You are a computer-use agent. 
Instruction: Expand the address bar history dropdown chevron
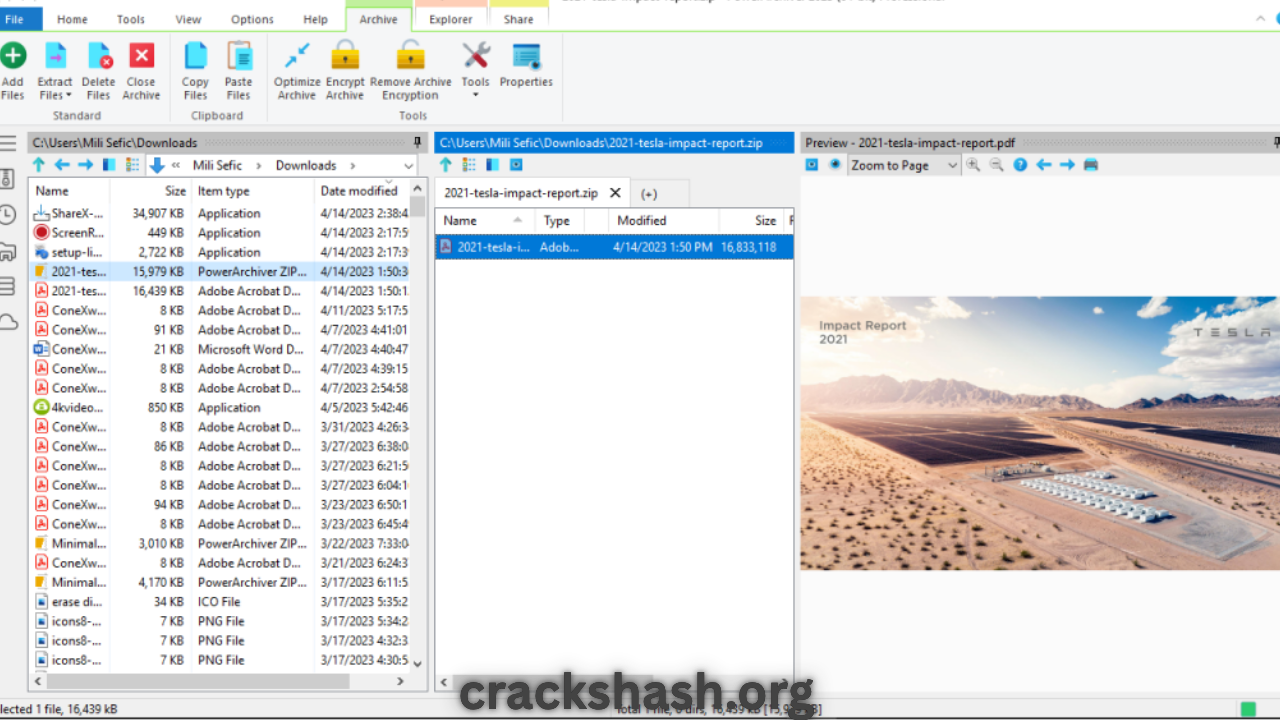(408, 166)
